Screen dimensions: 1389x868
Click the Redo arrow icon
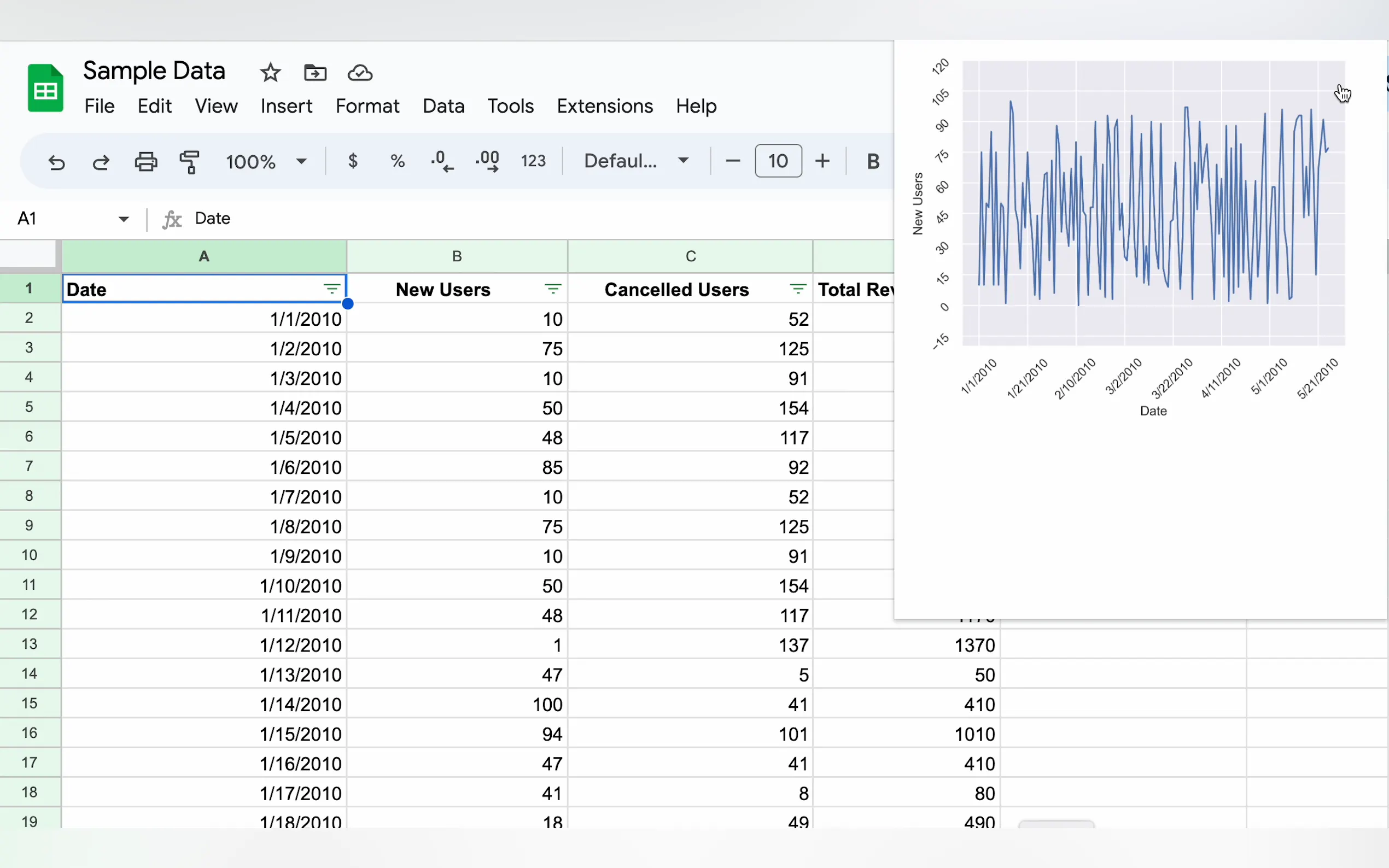101,162
